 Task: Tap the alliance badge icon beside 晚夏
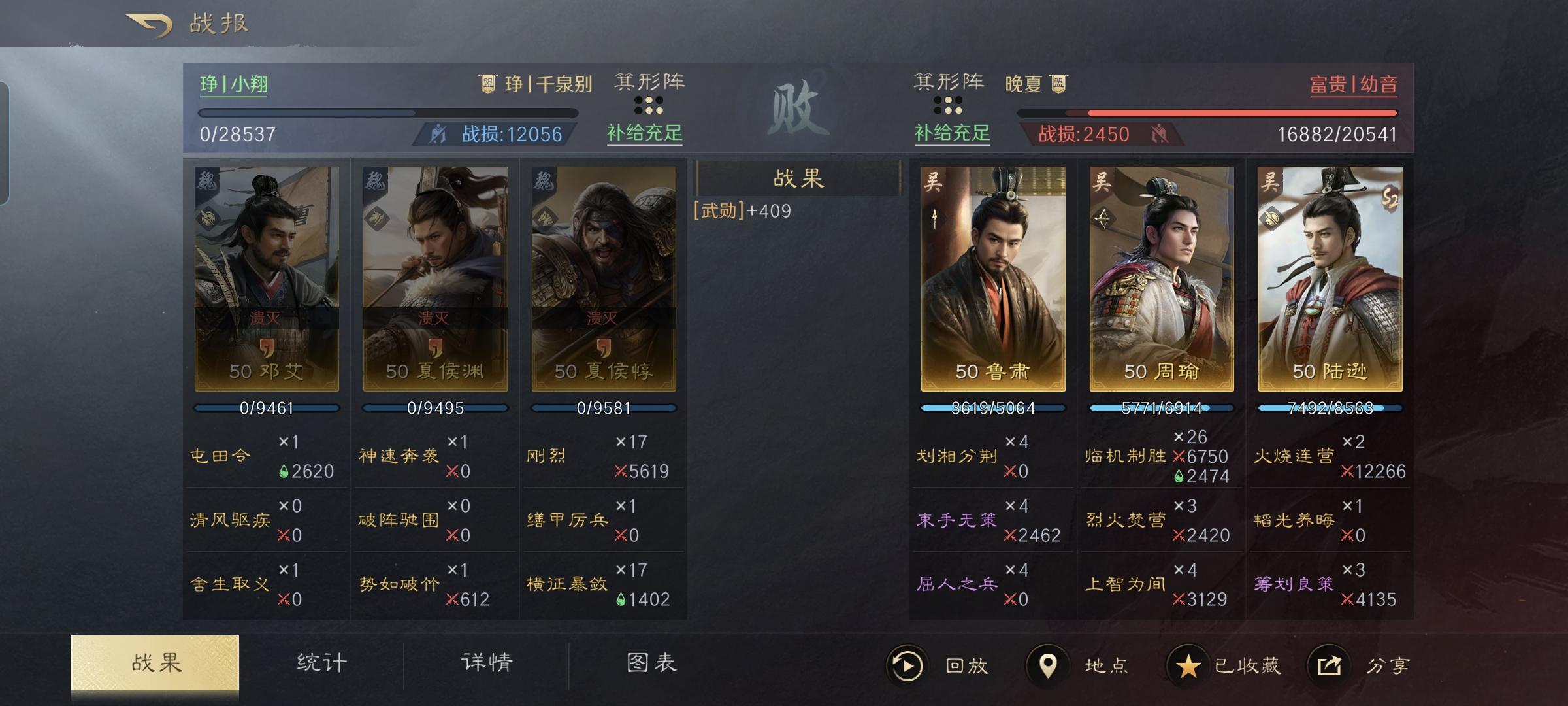click(x=1058, y=84)
